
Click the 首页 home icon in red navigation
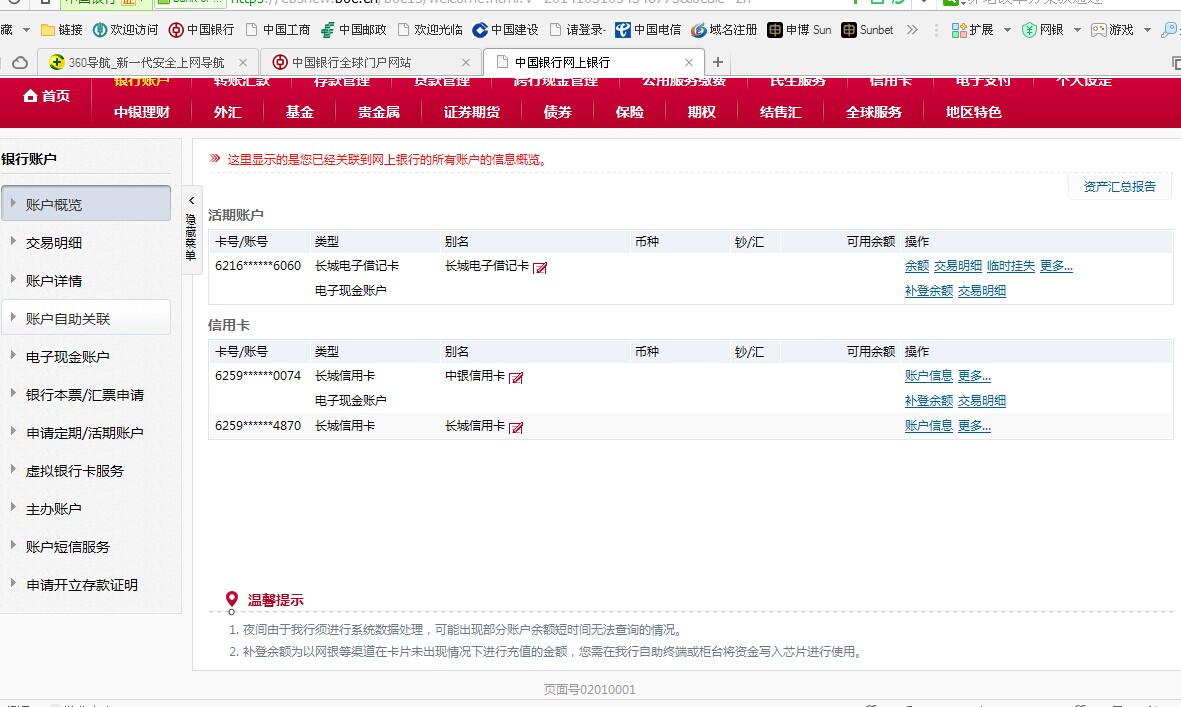click(x=31, y=96)
